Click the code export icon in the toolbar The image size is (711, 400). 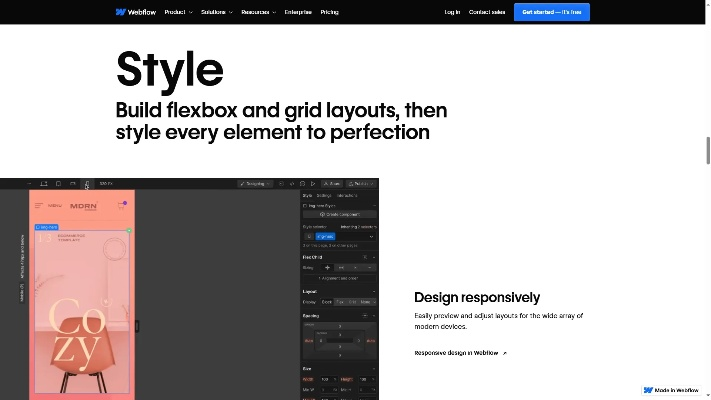[291, 184]
